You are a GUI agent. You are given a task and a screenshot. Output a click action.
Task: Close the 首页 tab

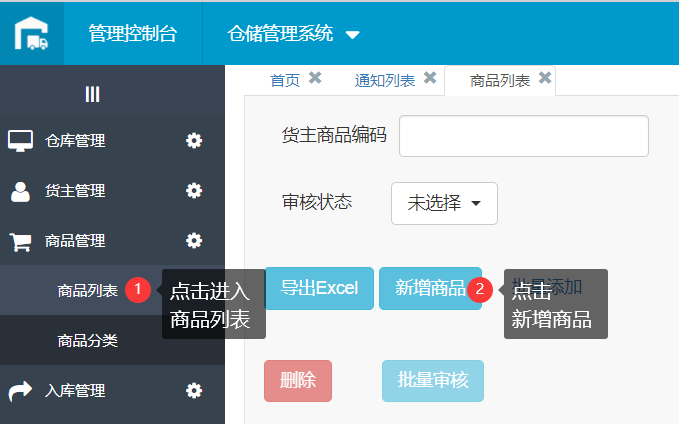315,78
